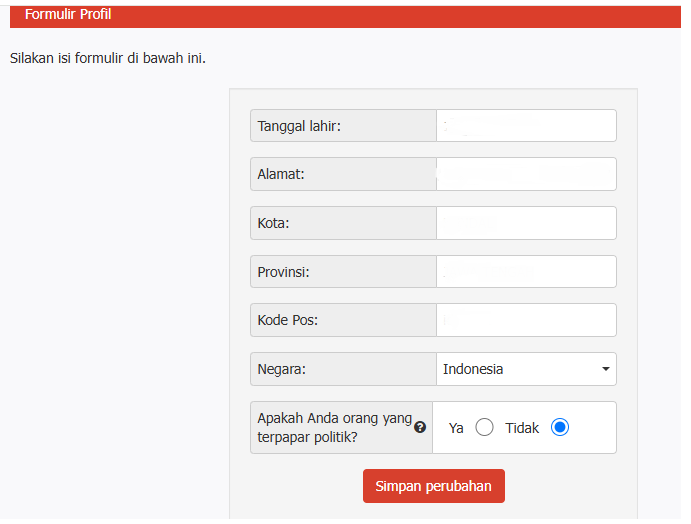Screen dimensions: 691x524
Task: Click the 'Apakah Anda orang yang terpapar politik?' label
Action: click(x=334, y=427)
